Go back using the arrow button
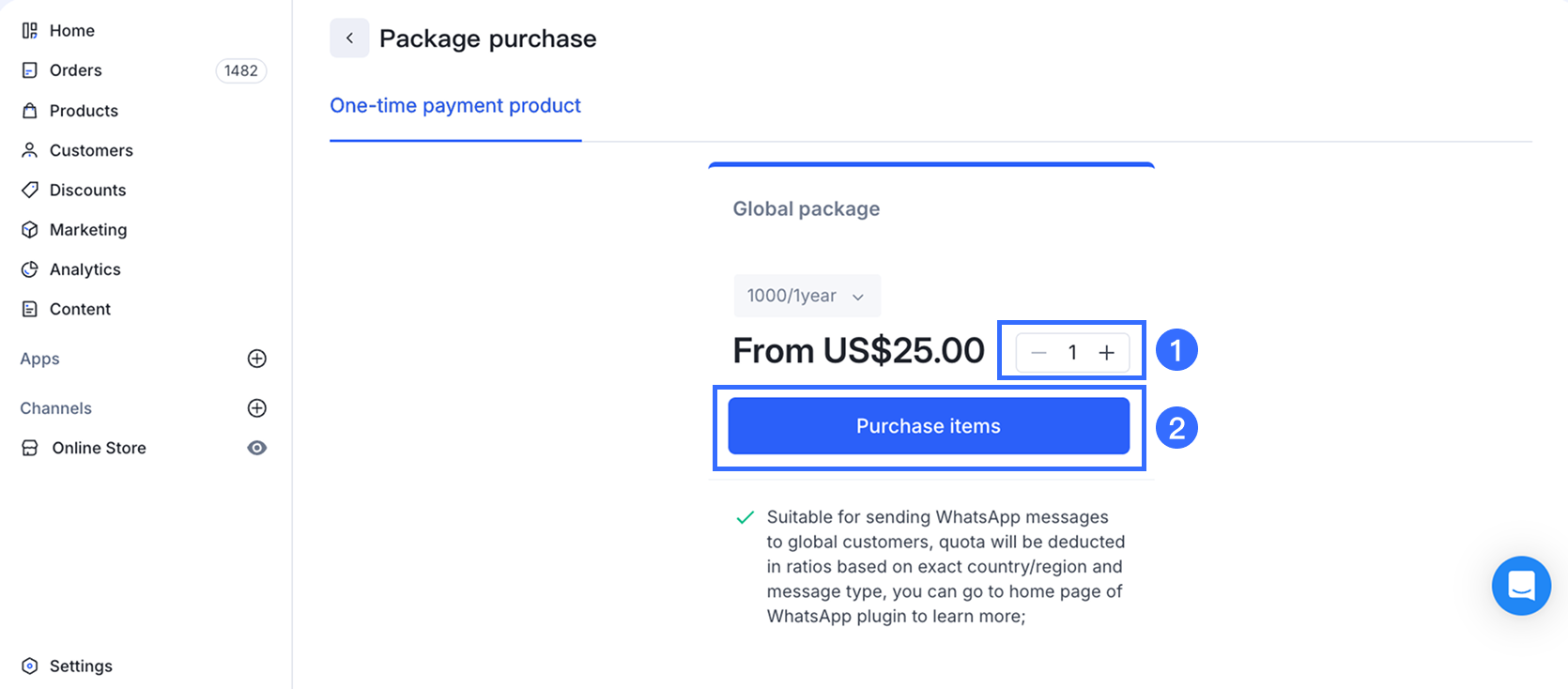Image resolution: width=1568 pixels, height=689 pixels. [x=349, y=38]
